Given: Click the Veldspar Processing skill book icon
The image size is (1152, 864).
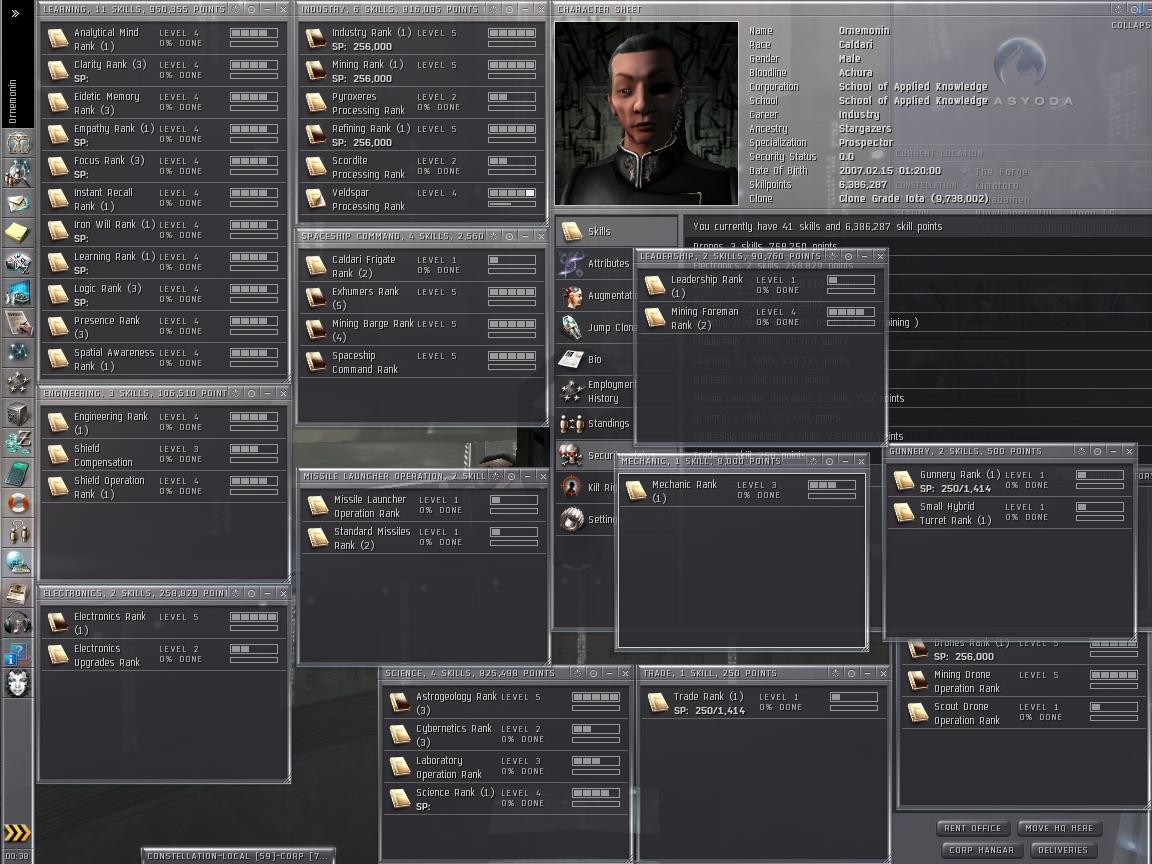Looking at the screenshot, I should click(x=316, y=198).
